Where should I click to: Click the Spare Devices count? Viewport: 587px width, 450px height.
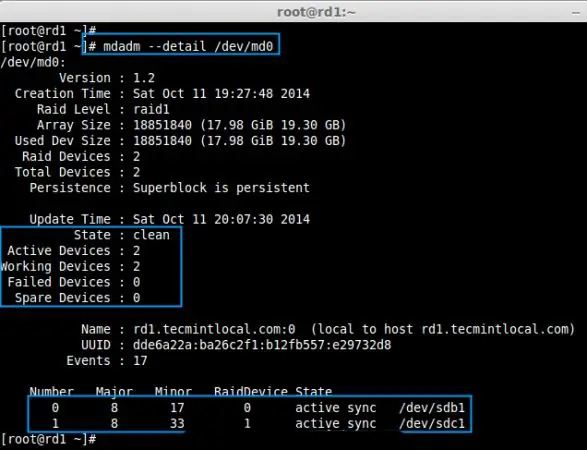pyautogui.click(x=137, y=298)
